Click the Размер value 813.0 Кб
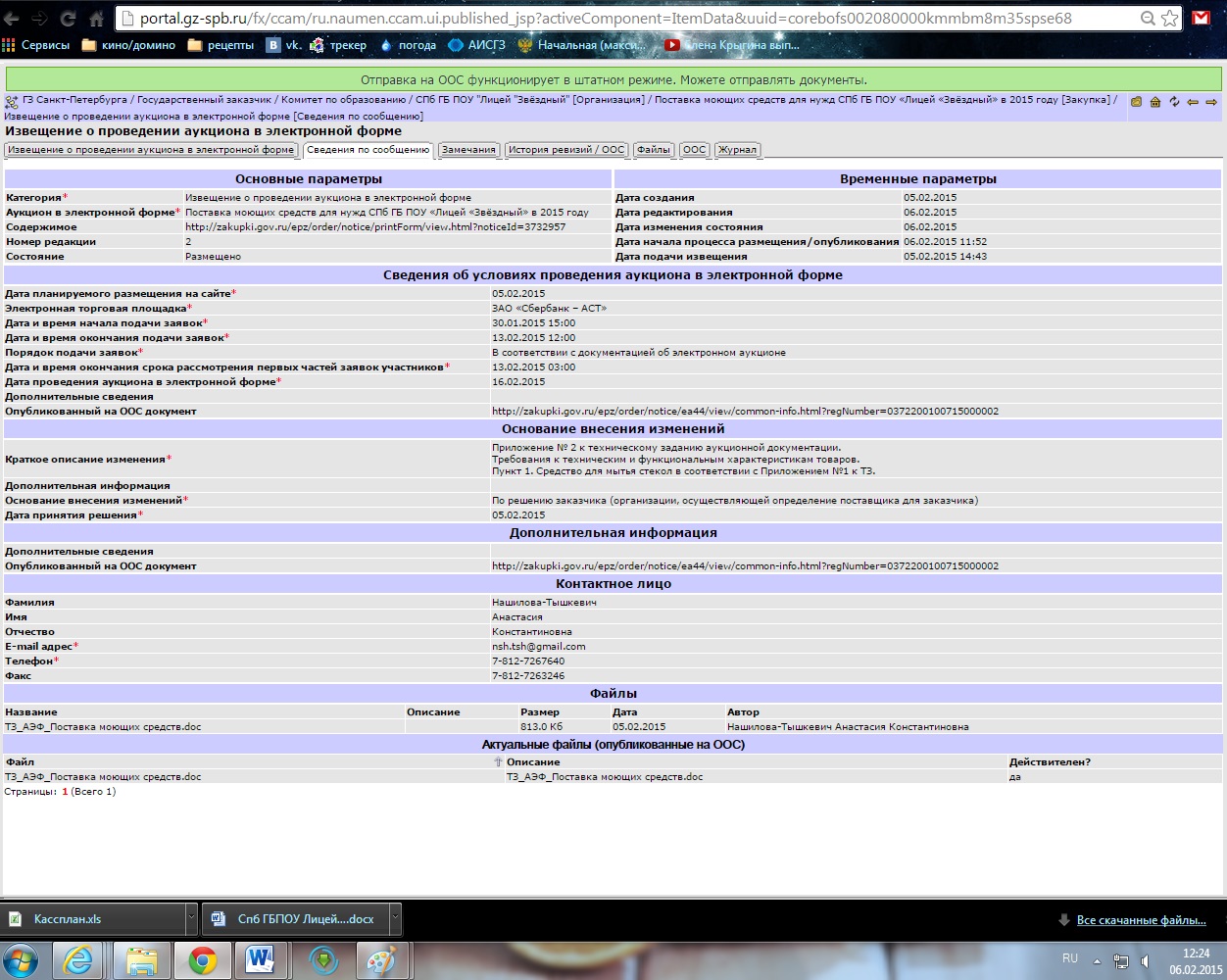Image resolution: width=1227 pixels, height=980 pixels. click(x=541, y=727)
